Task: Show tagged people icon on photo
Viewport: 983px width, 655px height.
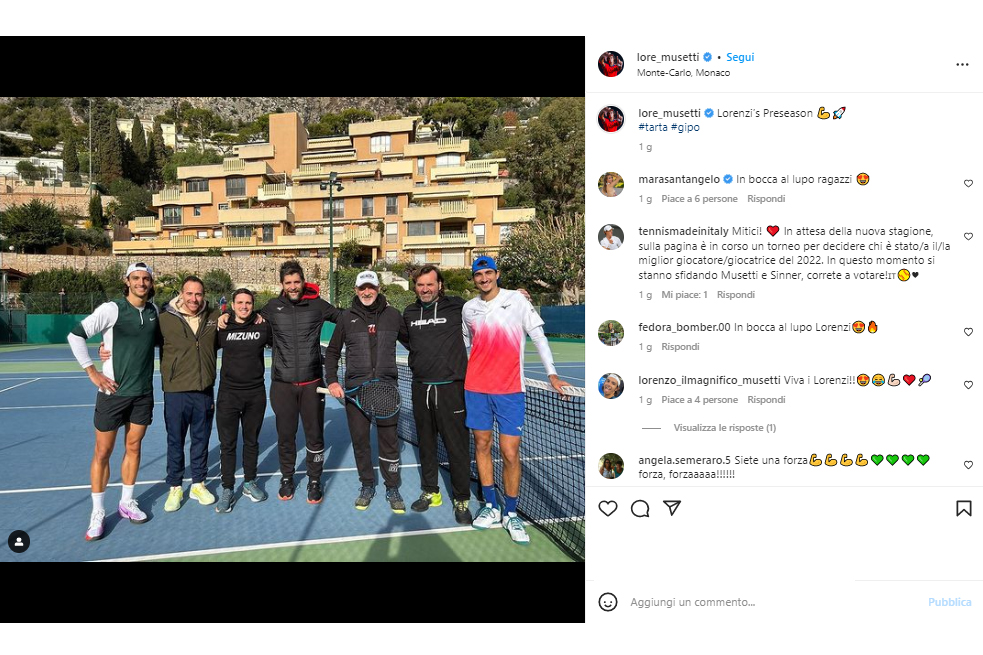Action: pos(19,542)
